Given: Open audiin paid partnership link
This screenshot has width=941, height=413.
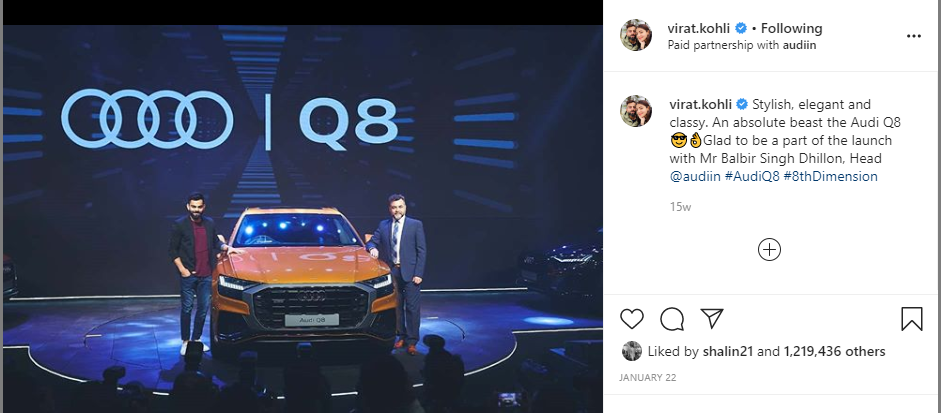Looking at the screenshot, I should [799, 45].
